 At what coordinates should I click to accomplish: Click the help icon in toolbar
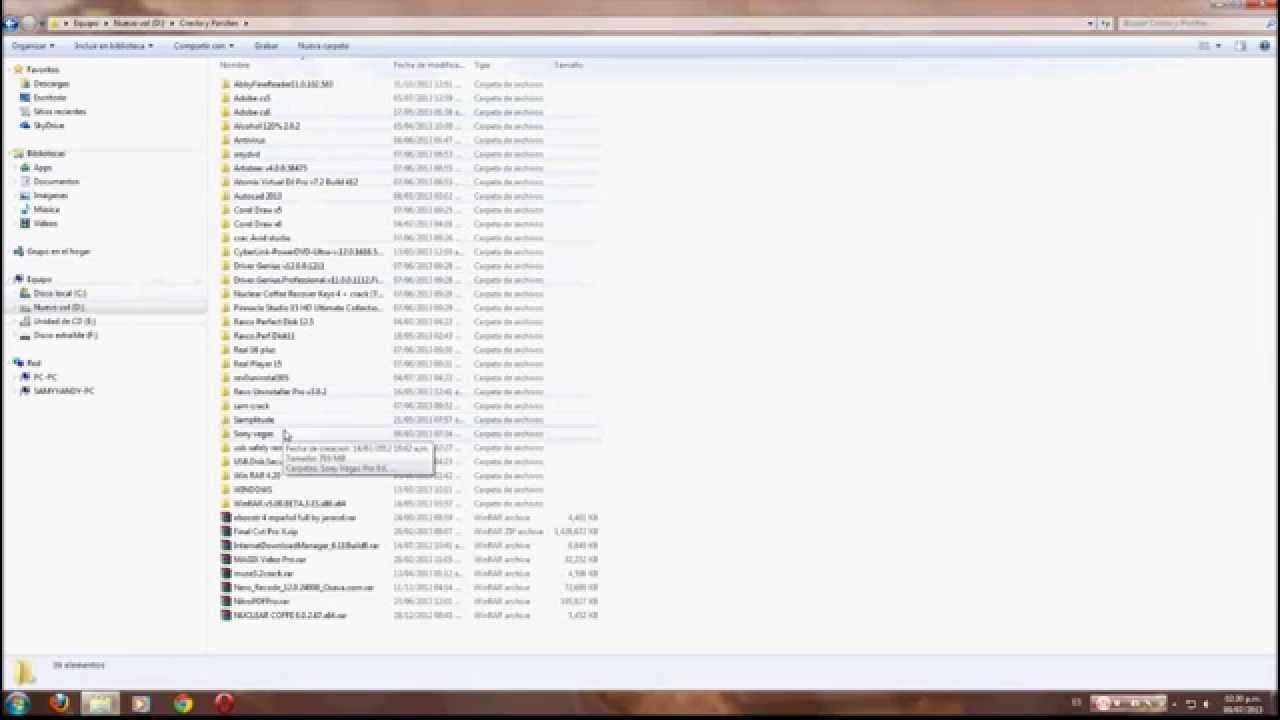(x=1263, y=46)
